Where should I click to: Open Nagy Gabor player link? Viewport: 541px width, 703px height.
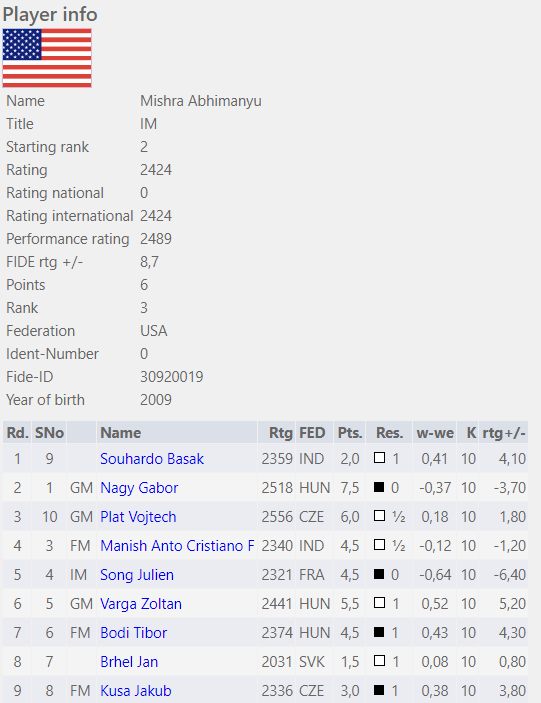pyautogui.click(x=139, y=487)
